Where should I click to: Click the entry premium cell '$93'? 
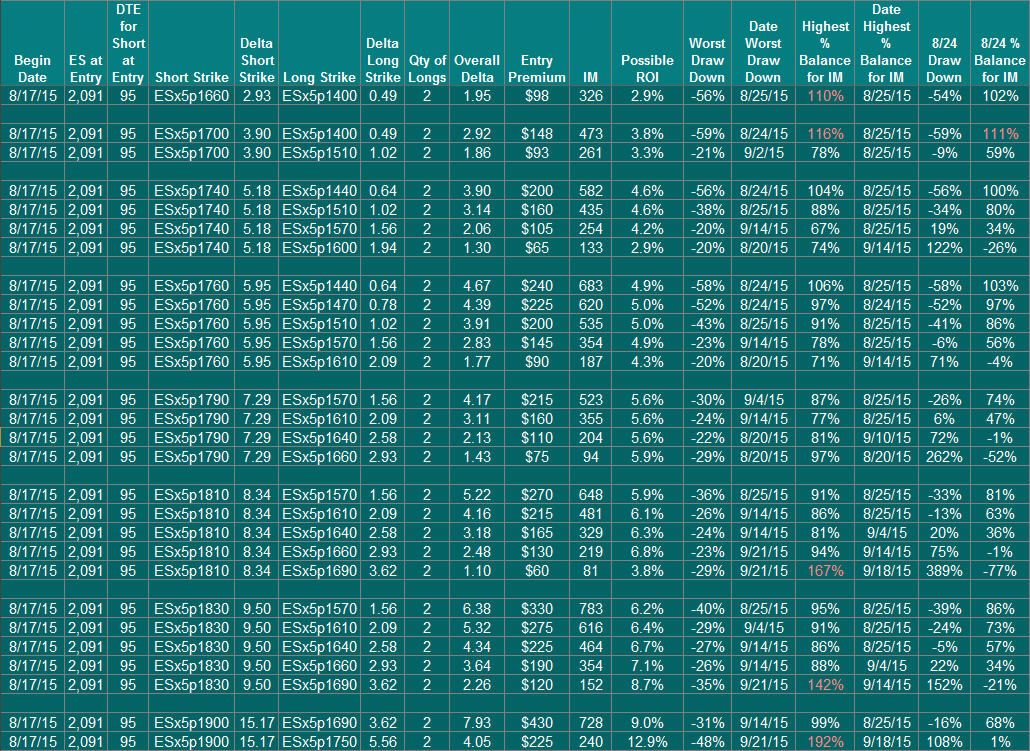point(537,153)
